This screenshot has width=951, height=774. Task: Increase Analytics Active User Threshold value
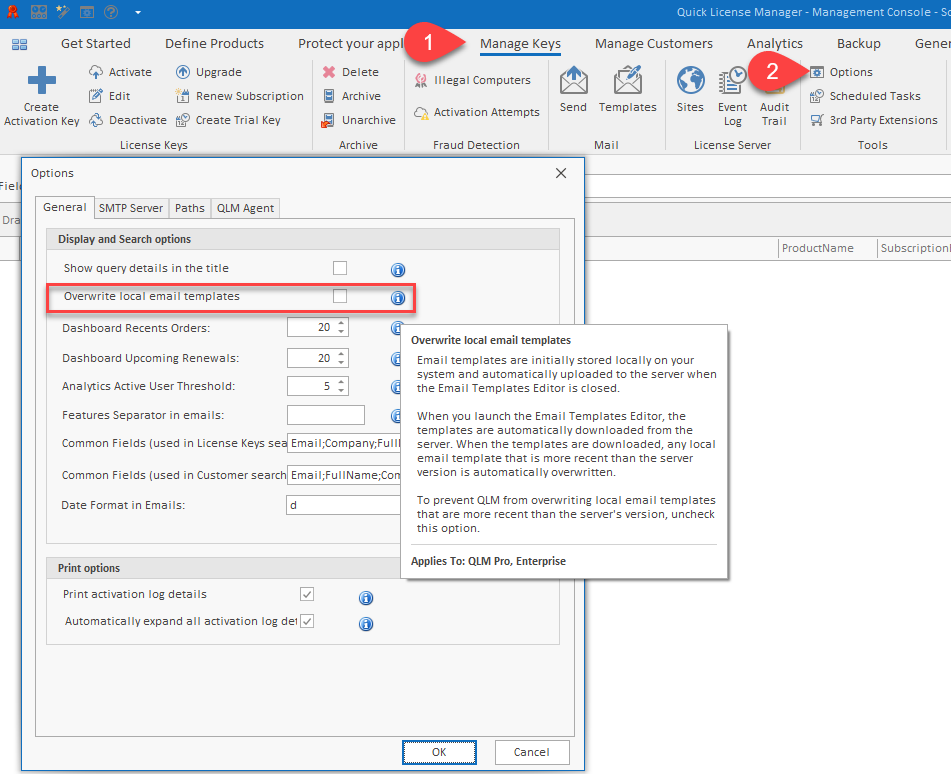pyautogui.click(x=341, y=382)
